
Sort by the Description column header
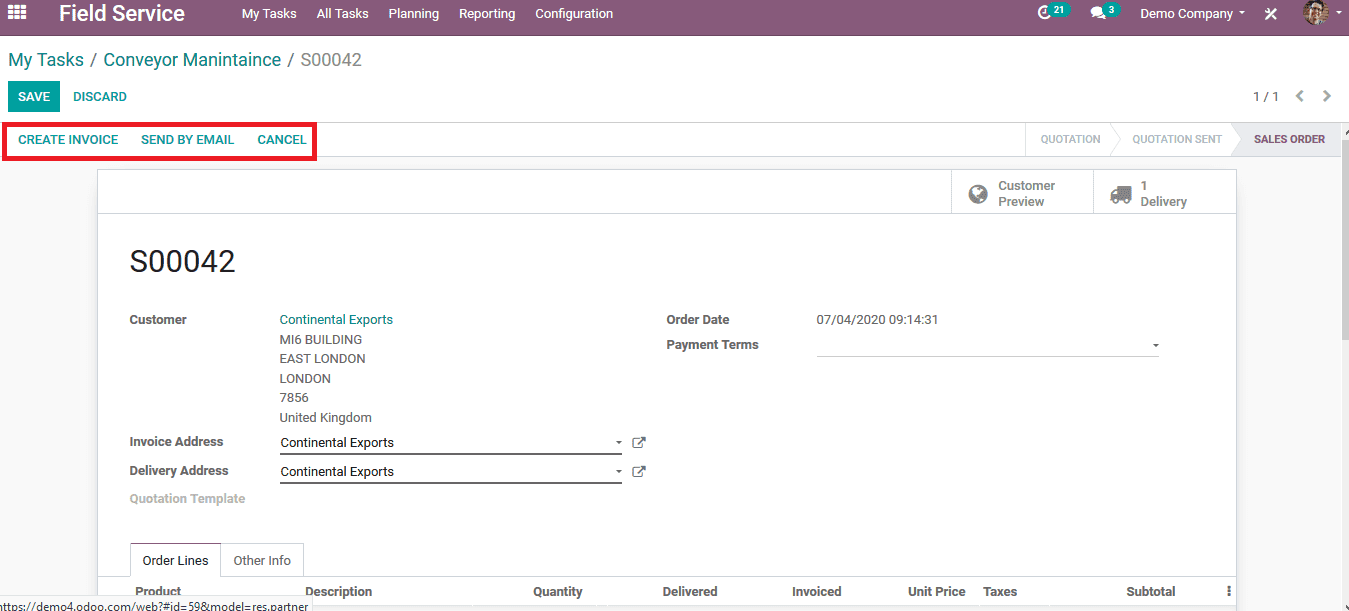[338, 592]
